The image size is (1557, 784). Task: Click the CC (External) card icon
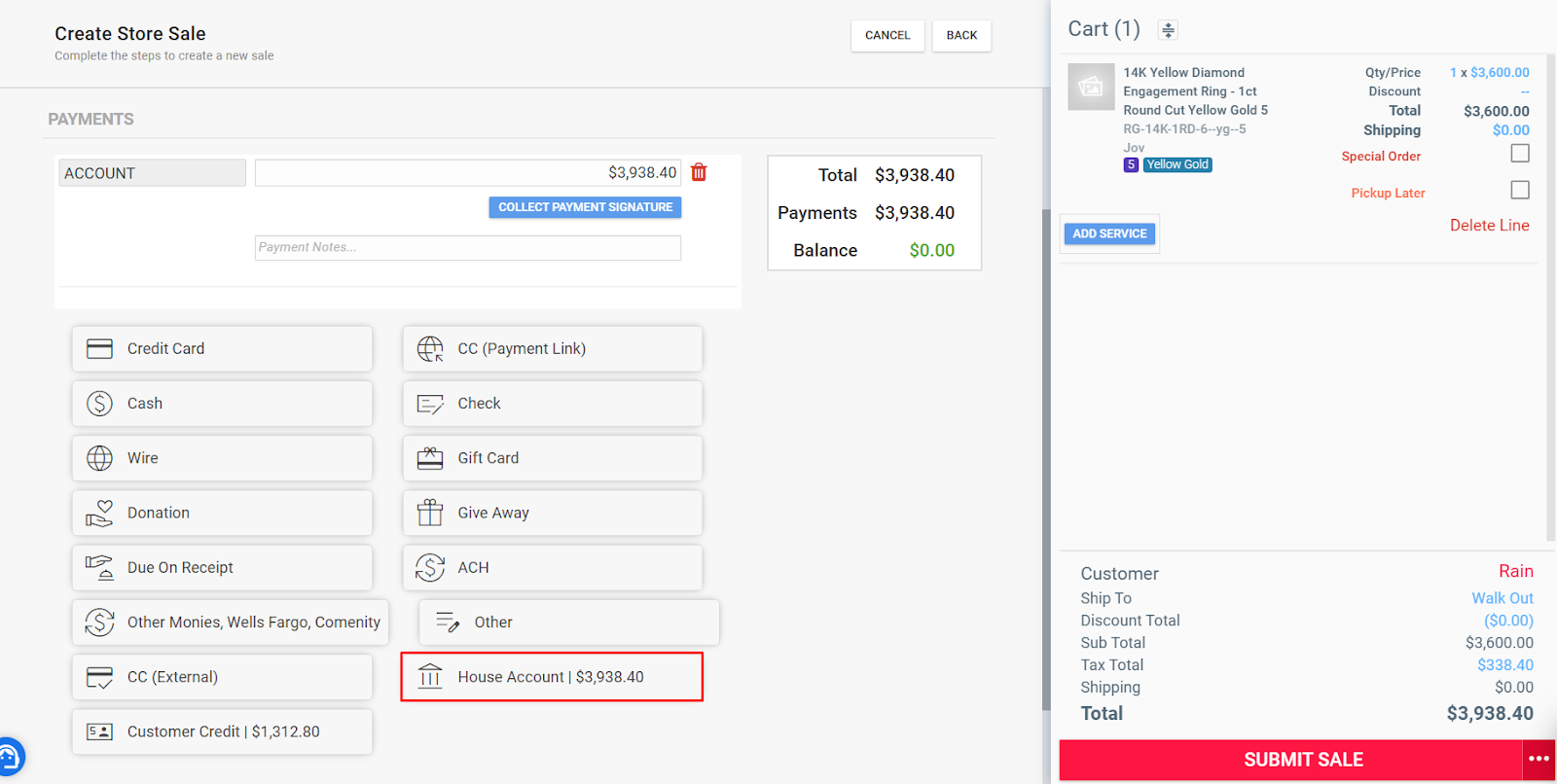(x=99, y=677)
